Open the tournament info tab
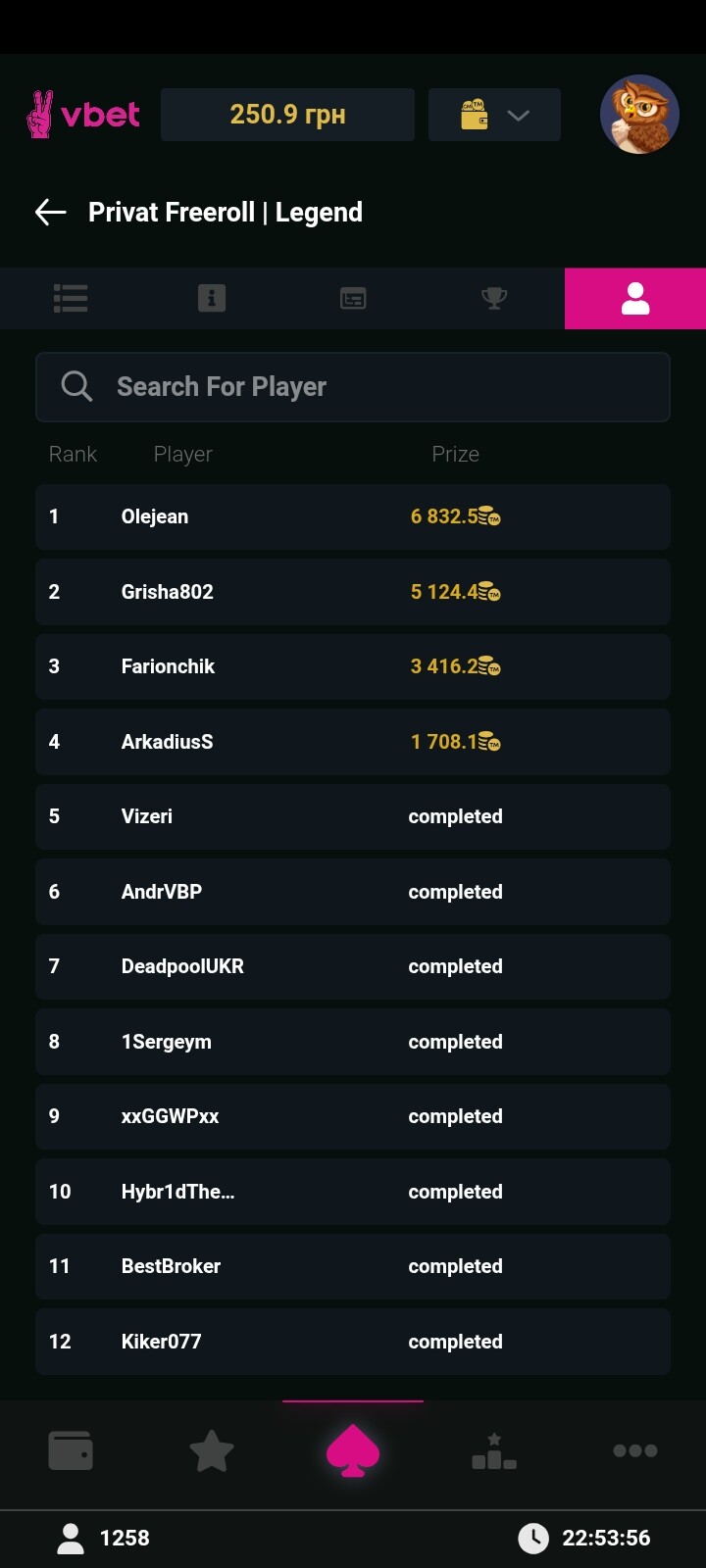 212,298
